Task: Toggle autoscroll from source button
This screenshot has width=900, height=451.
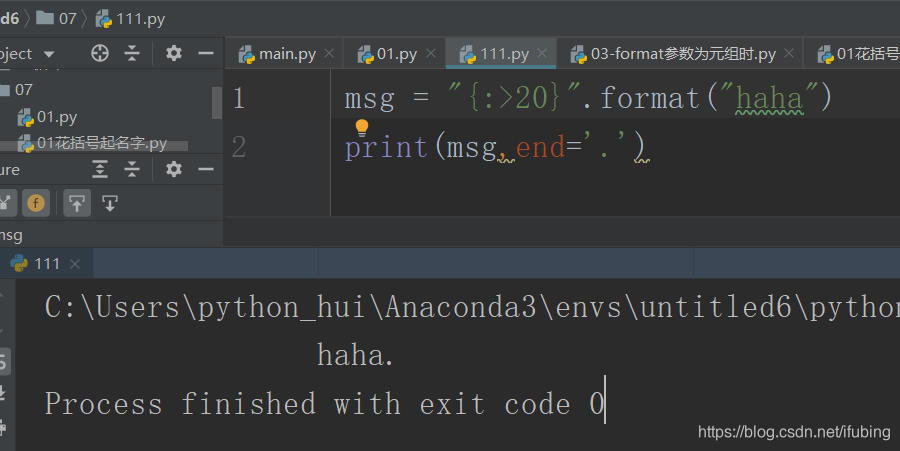Action: click(x=110, y=203)
